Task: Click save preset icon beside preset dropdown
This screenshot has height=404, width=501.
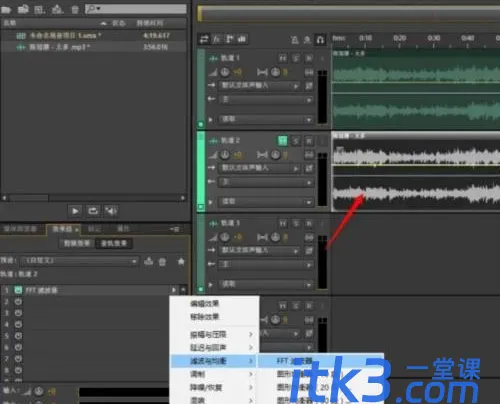Action: pos(148,262)
